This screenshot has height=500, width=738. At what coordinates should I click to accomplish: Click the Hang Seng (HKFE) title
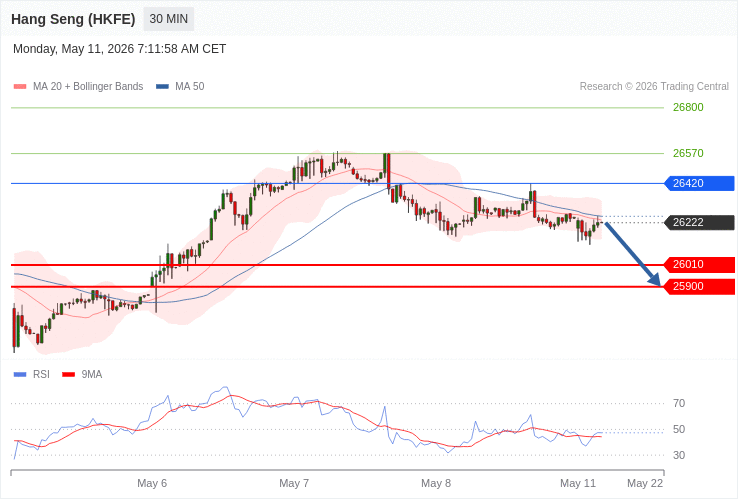coord(73,19)
